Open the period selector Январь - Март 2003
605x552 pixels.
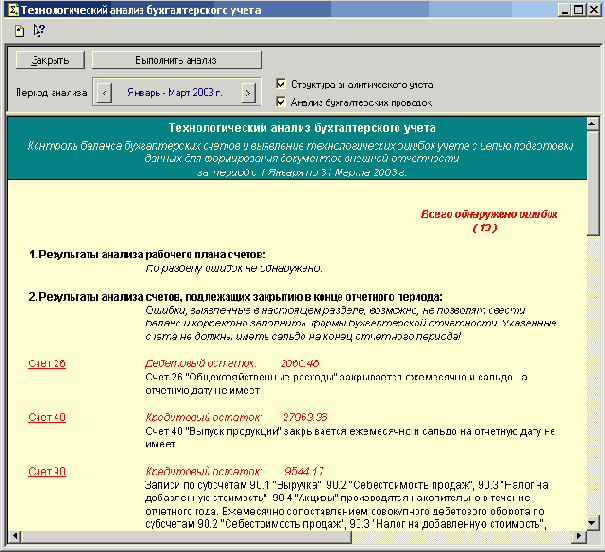tap(175, 93)
